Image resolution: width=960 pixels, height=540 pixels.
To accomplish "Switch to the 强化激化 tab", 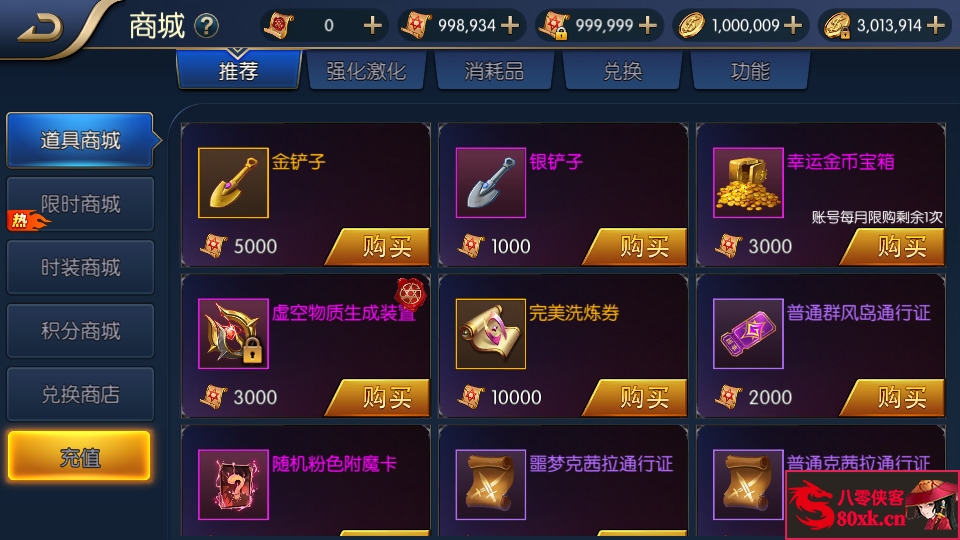I will click(x=366, y=71).
